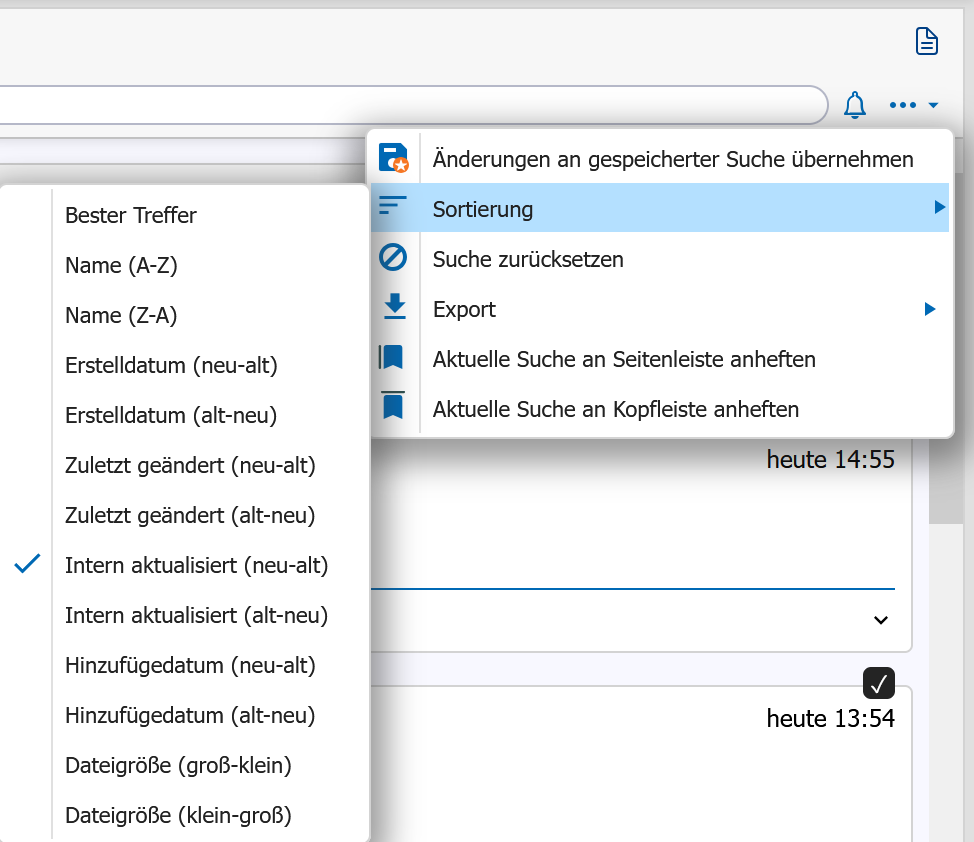Image resolution: width=974 pixels, height=842 pixels.
Task: Click the export download arrow icon
Action: pos(394,307)
